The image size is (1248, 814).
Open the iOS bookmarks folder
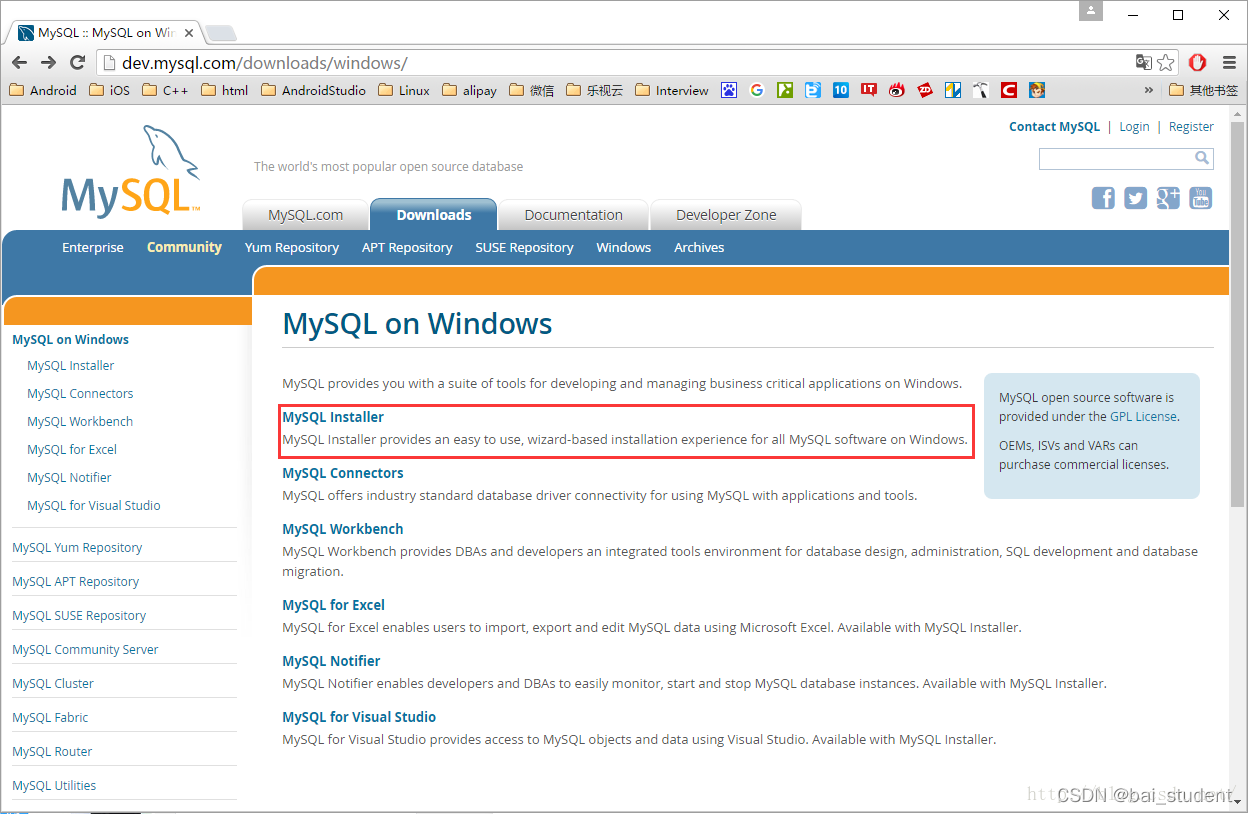(110, 90)
